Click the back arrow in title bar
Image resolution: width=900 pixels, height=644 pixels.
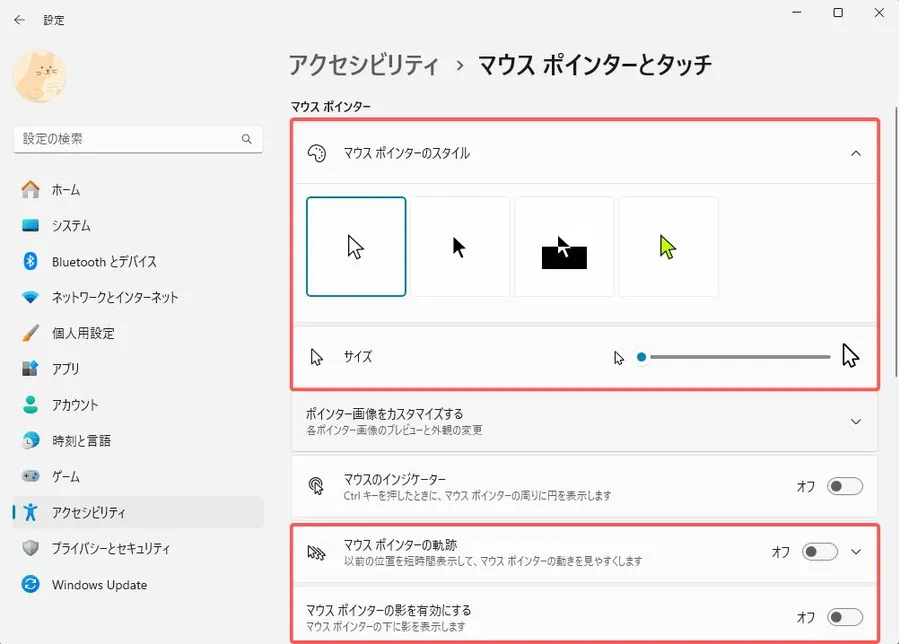pos(20,19)
